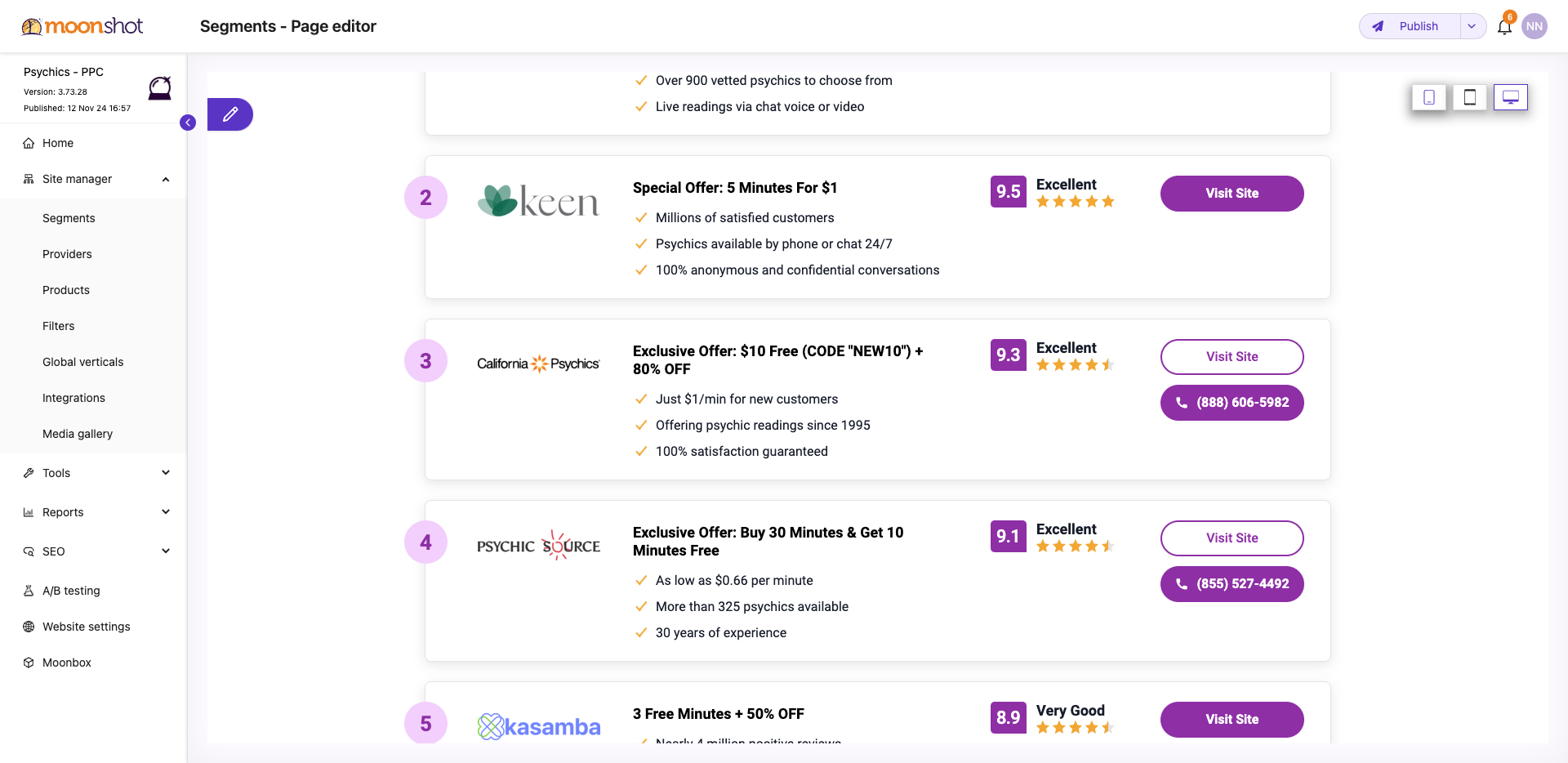Click 'Special Offer: 5 Minutes For $1' heading

tap(735, 188)
